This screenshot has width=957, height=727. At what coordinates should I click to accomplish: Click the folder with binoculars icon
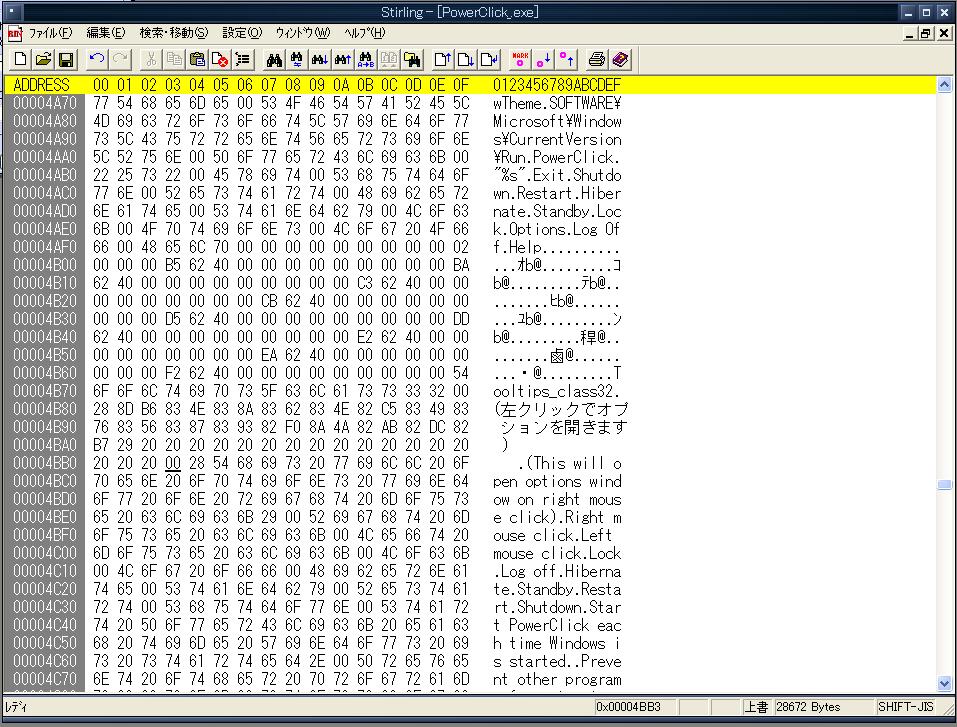click(412, 59)
